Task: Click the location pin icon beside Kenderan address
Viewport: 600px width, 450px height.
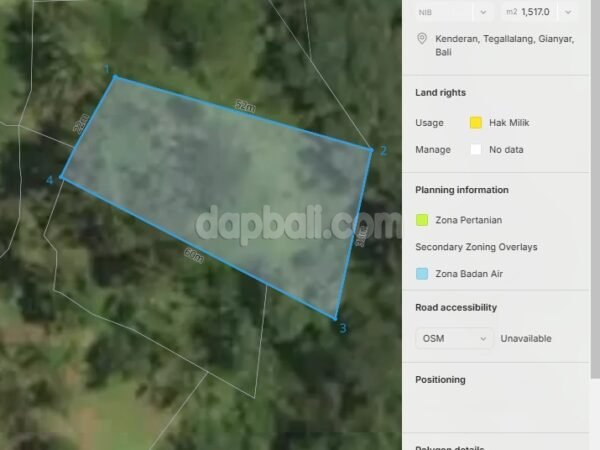Action: click(x=422, y=39)
